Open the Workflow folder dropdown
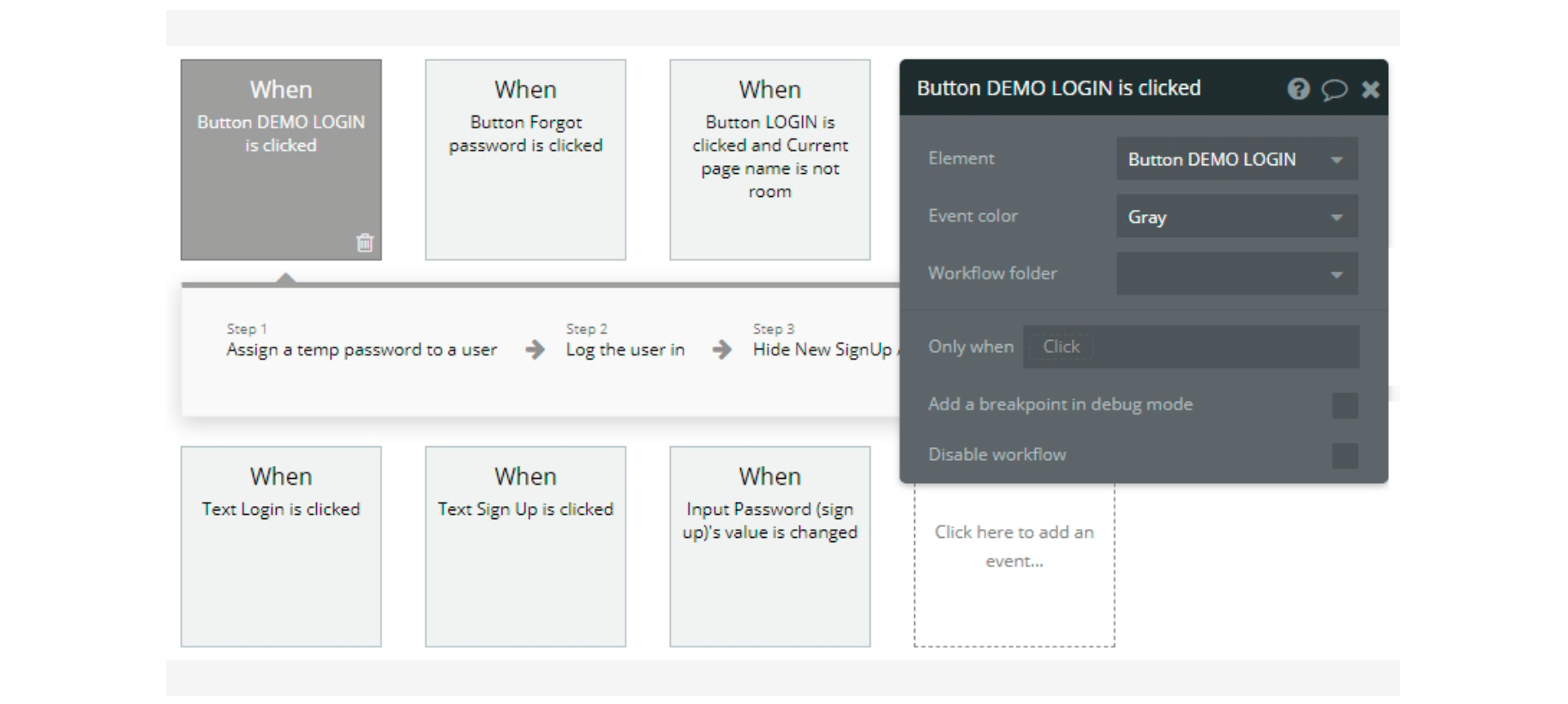The height and width of the screenshot is (704, 1568). coord(1236,274)
